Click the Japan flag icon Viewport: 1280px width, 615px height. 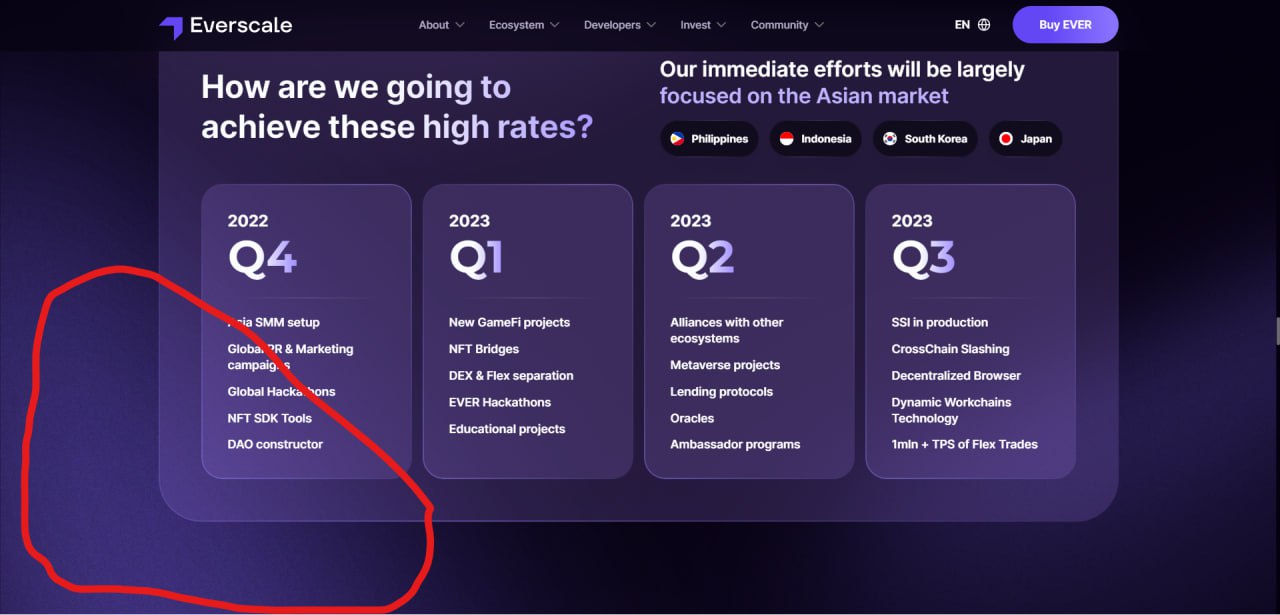pos(1006,139)
